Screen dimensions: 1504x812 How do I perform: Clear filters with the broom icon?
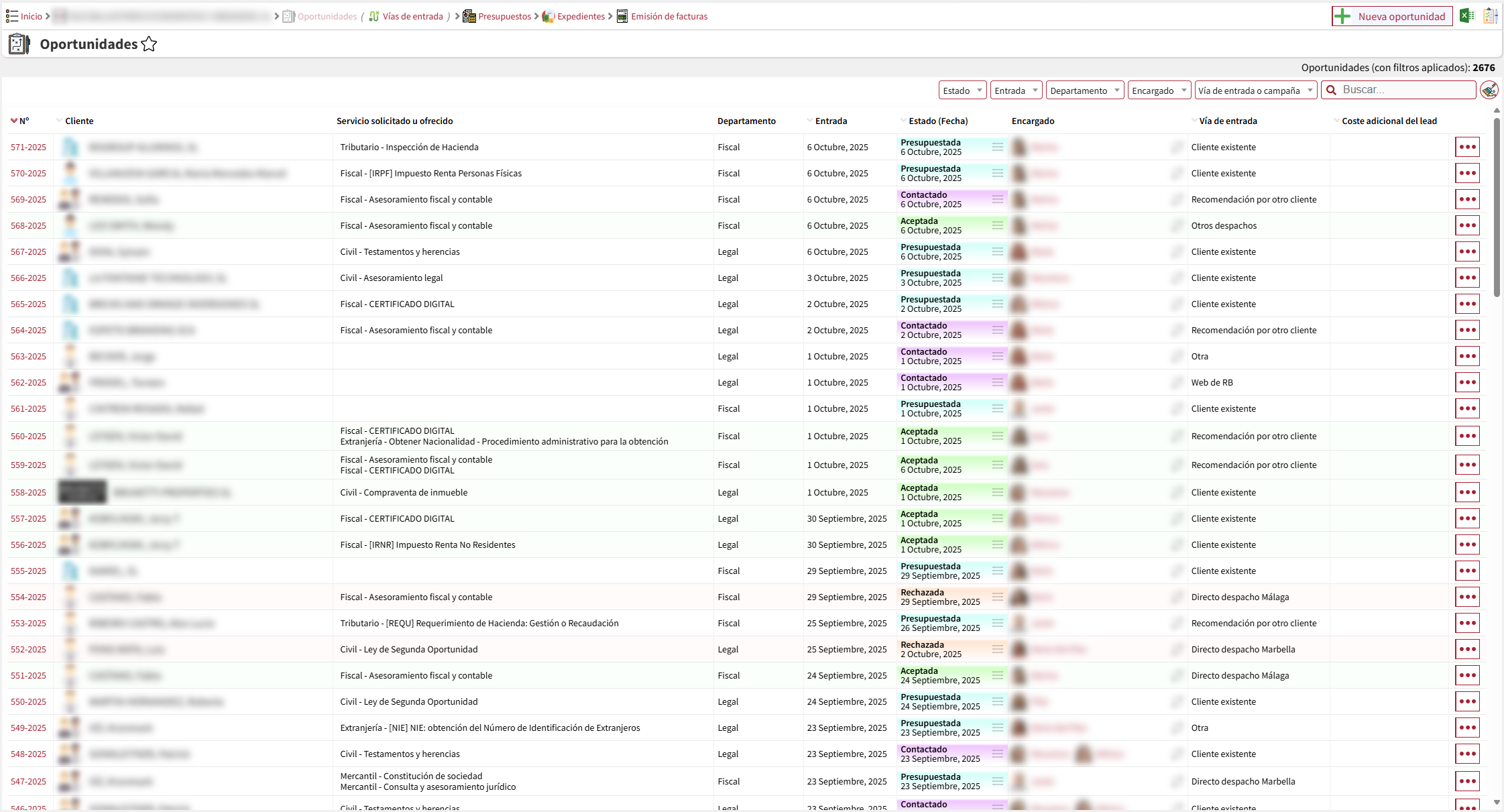[x=1489, y=90]
